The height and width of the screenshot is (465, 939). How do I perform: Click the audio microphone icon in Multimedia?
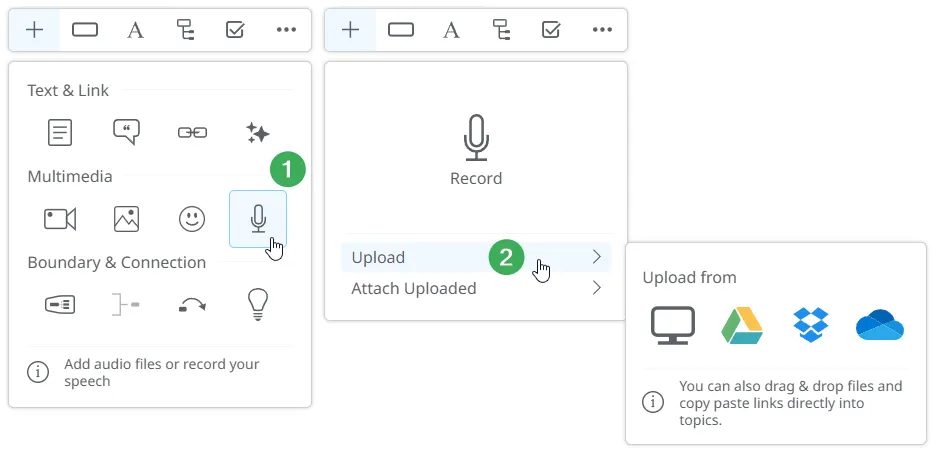pyautogui.click(x=258, y=218)
